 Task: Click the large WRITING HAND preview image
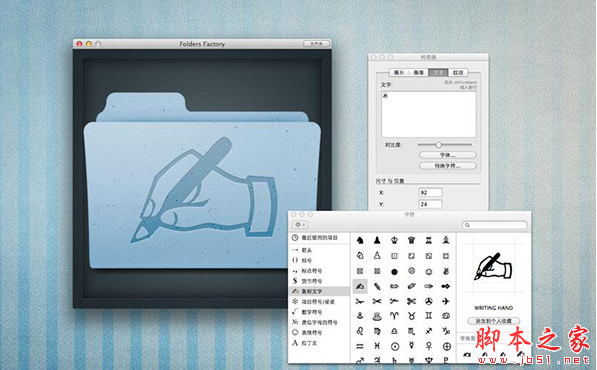pos(493,266)
